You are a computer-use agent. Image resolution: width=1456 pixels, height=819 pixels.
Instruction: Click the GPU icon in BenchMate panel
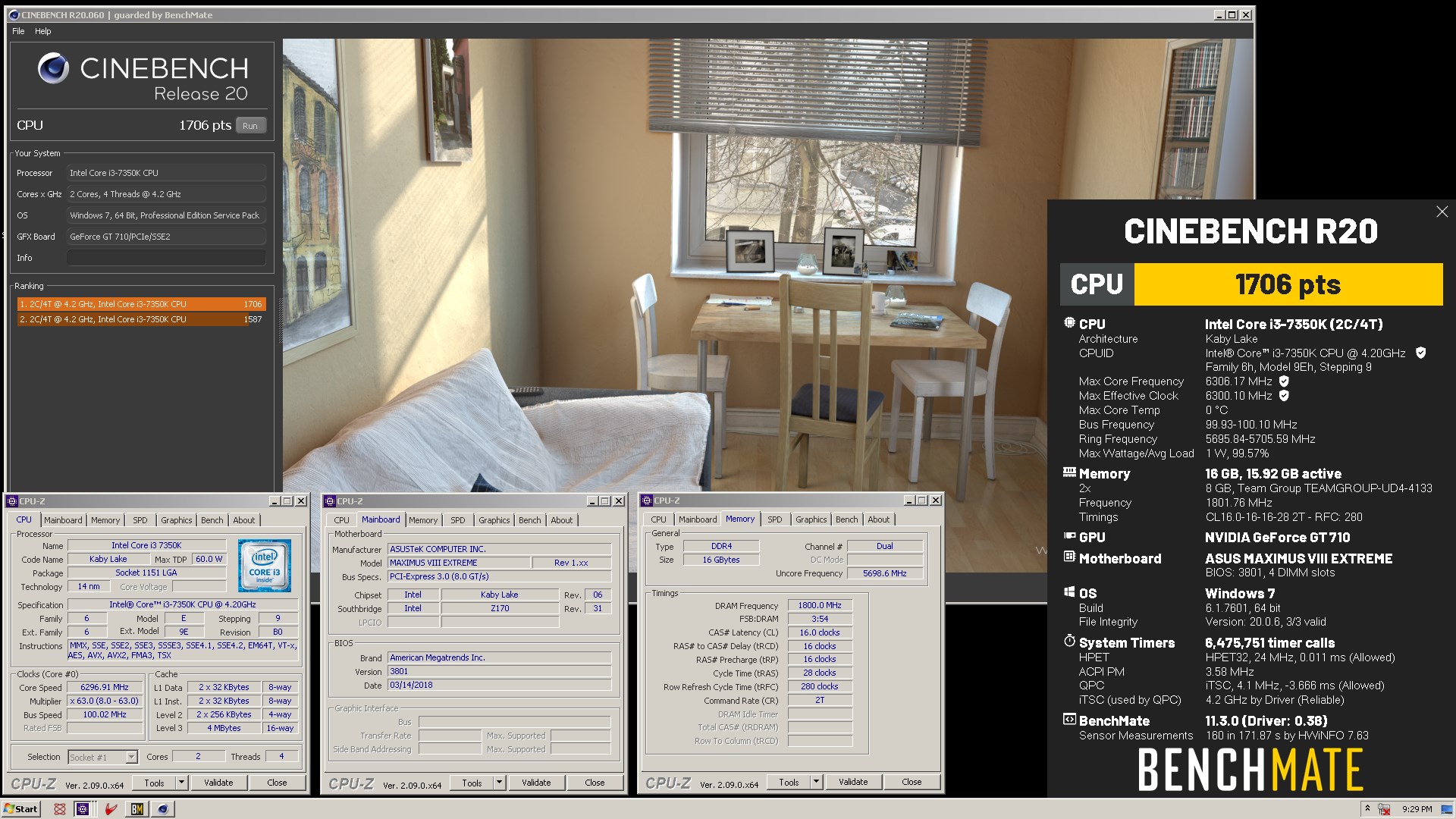click(1069, 536)
